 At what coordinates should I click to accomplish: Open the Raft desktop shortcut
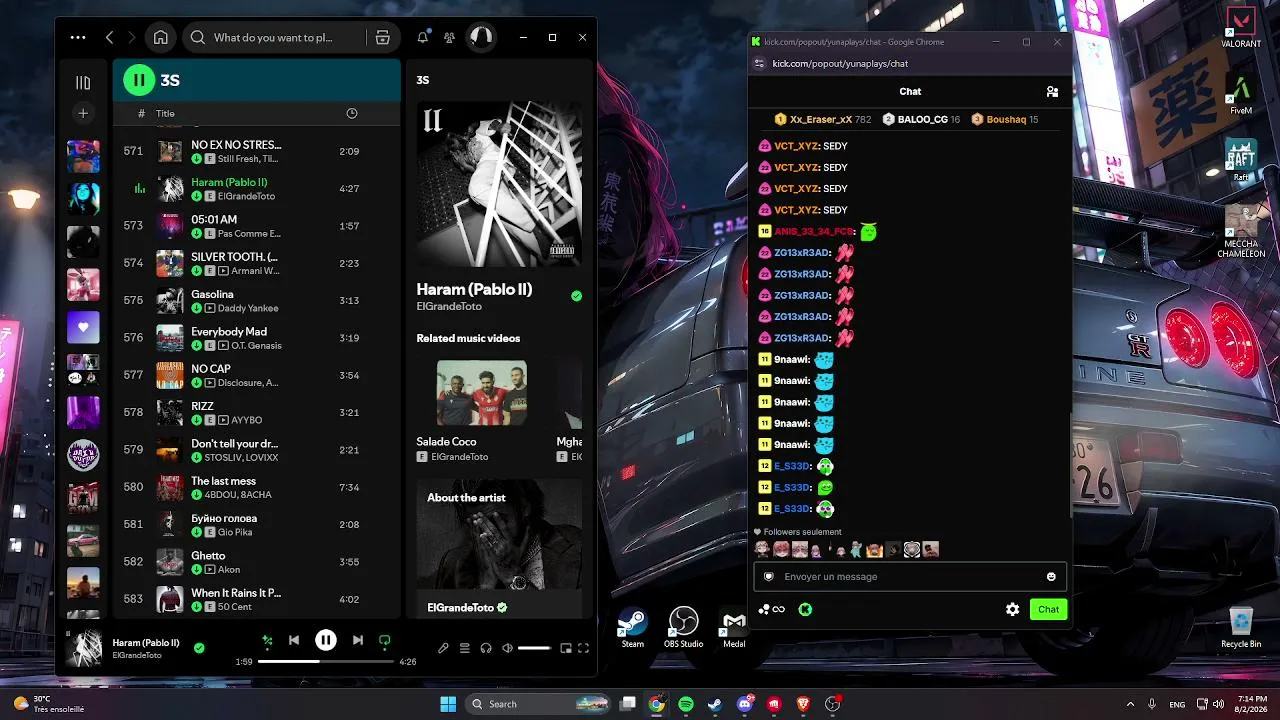pyautogui.click(x=1241, y=161)
